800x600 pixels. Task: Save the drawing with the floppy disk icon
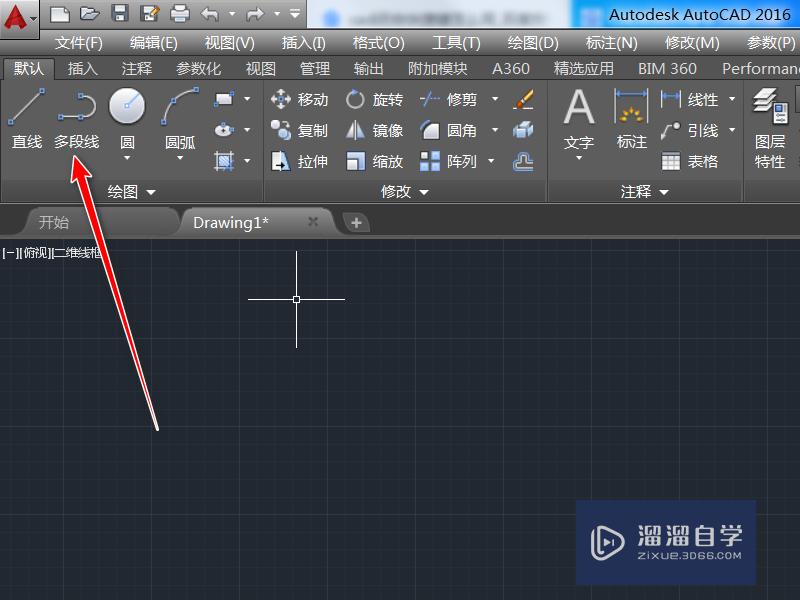(119, 14)
